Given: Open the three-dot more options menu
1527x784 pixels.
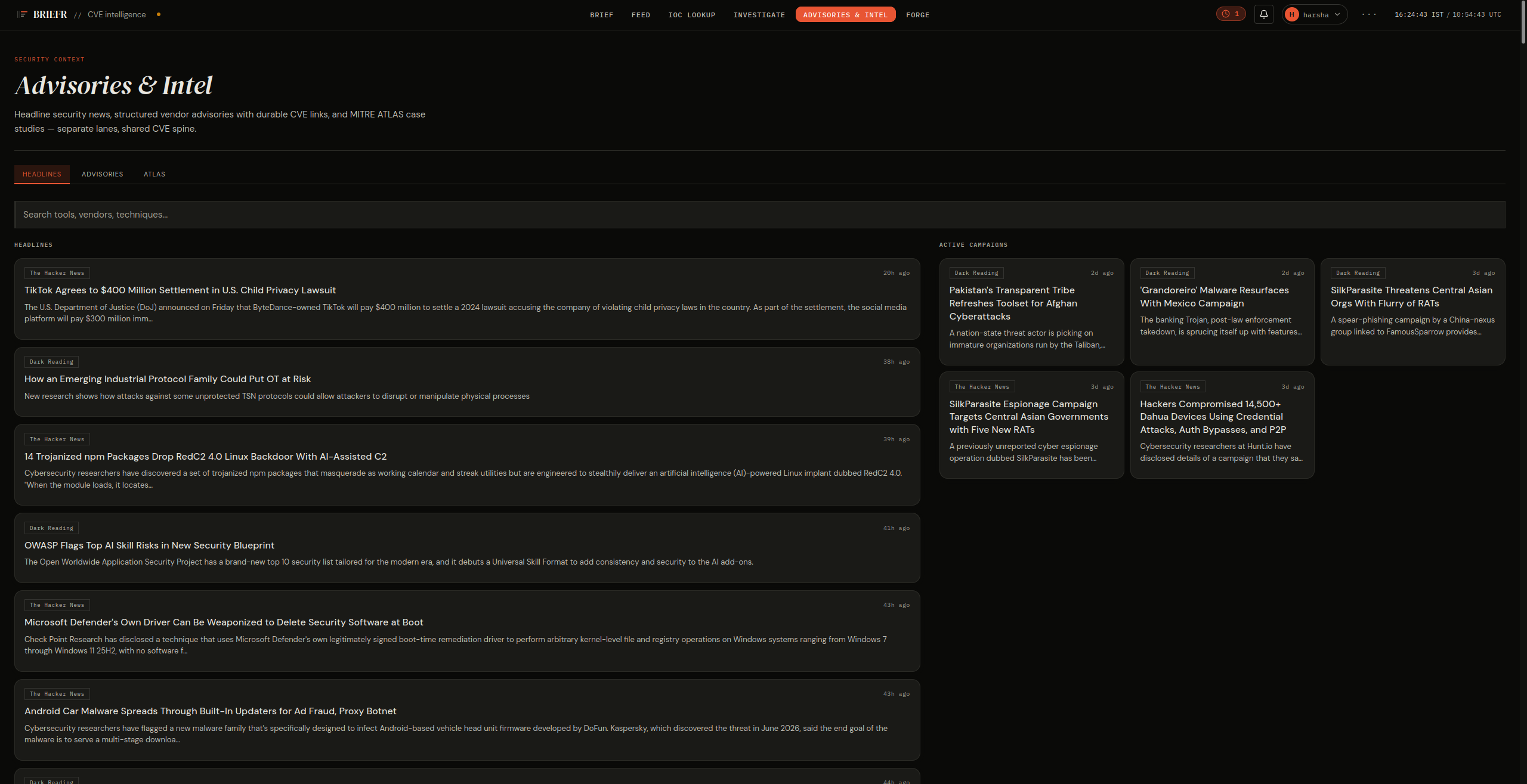Looking at the screenshot, I should pyautogui.click(x=1369, y=14).
